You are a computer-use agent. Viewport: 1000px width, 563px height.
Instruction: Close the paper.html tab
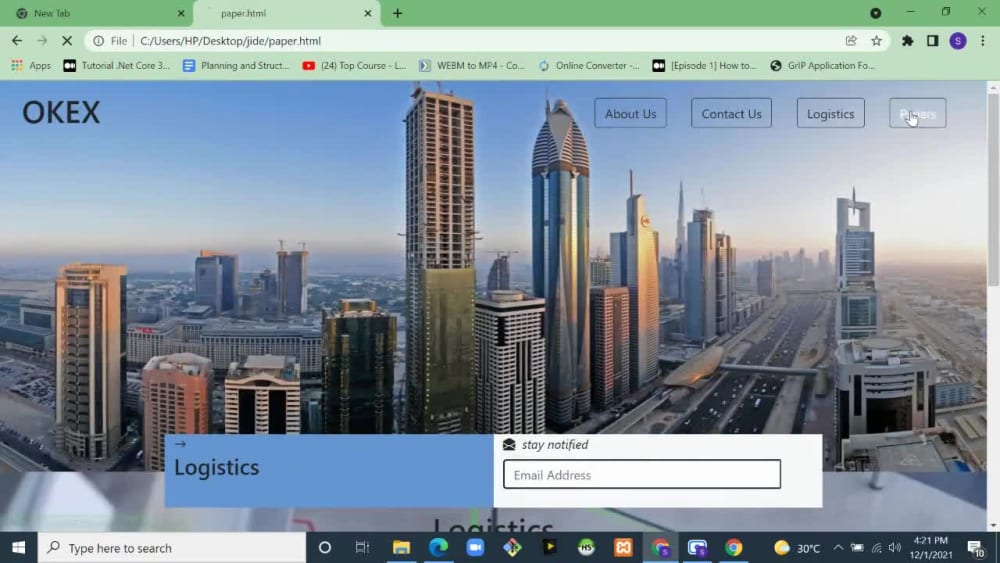367,13
